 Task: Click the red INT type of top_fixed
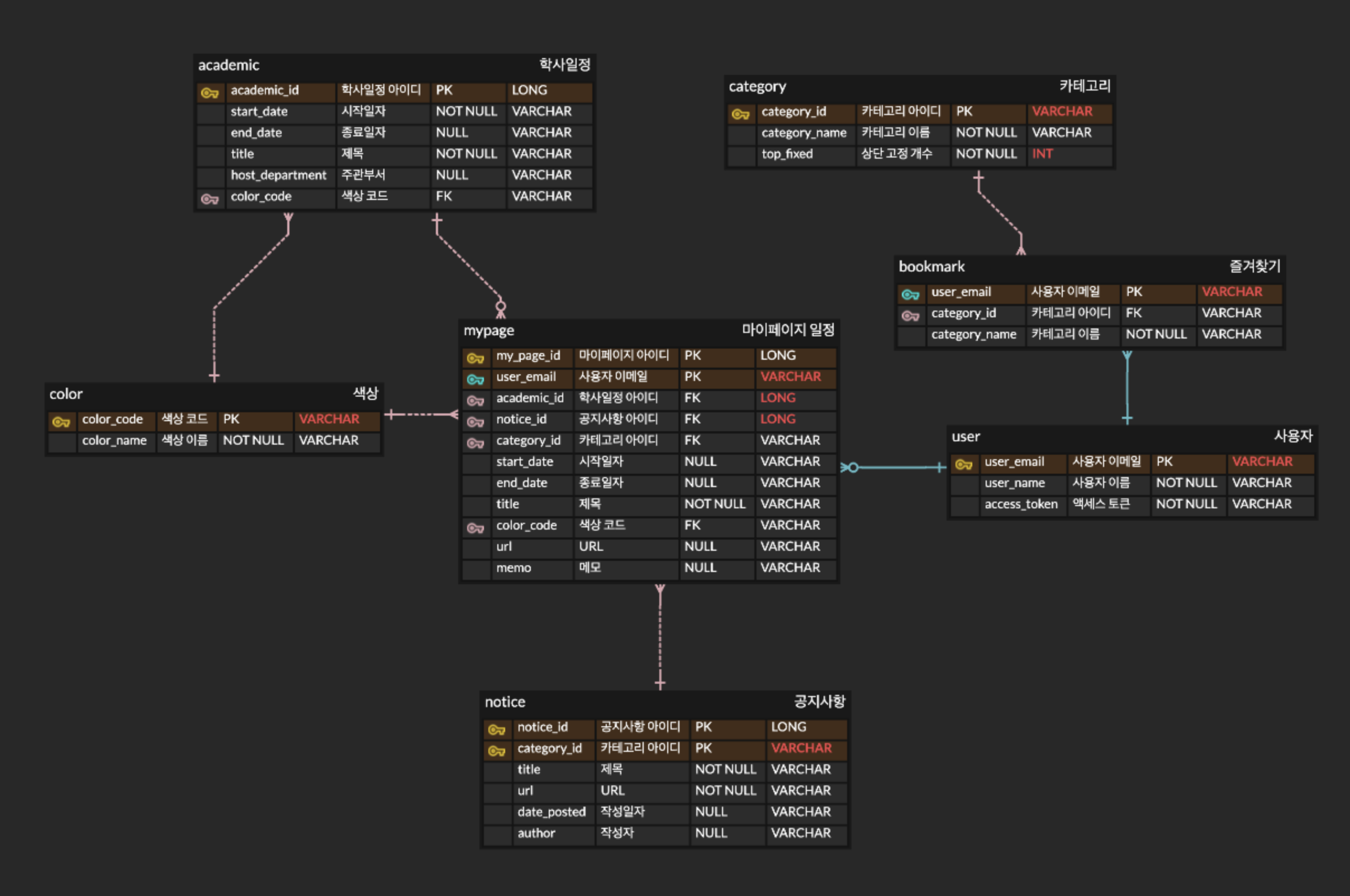tap(1042, 154)
